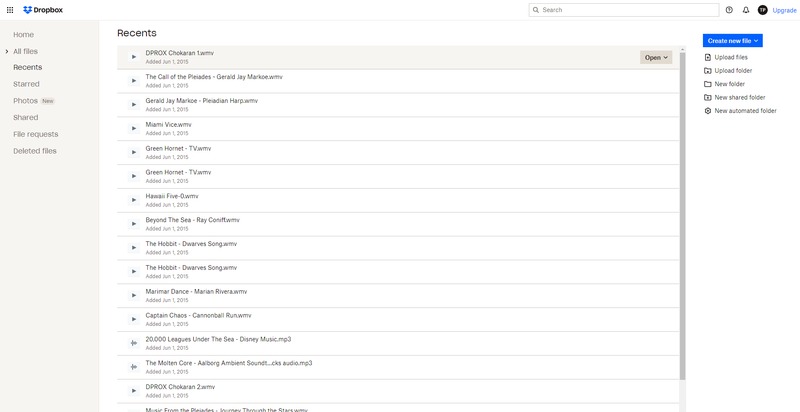The width and height of the screenshot is (800, 412).
Task: Open DPROX Chokaran 2.wmv
Action: tap(180, 387)
